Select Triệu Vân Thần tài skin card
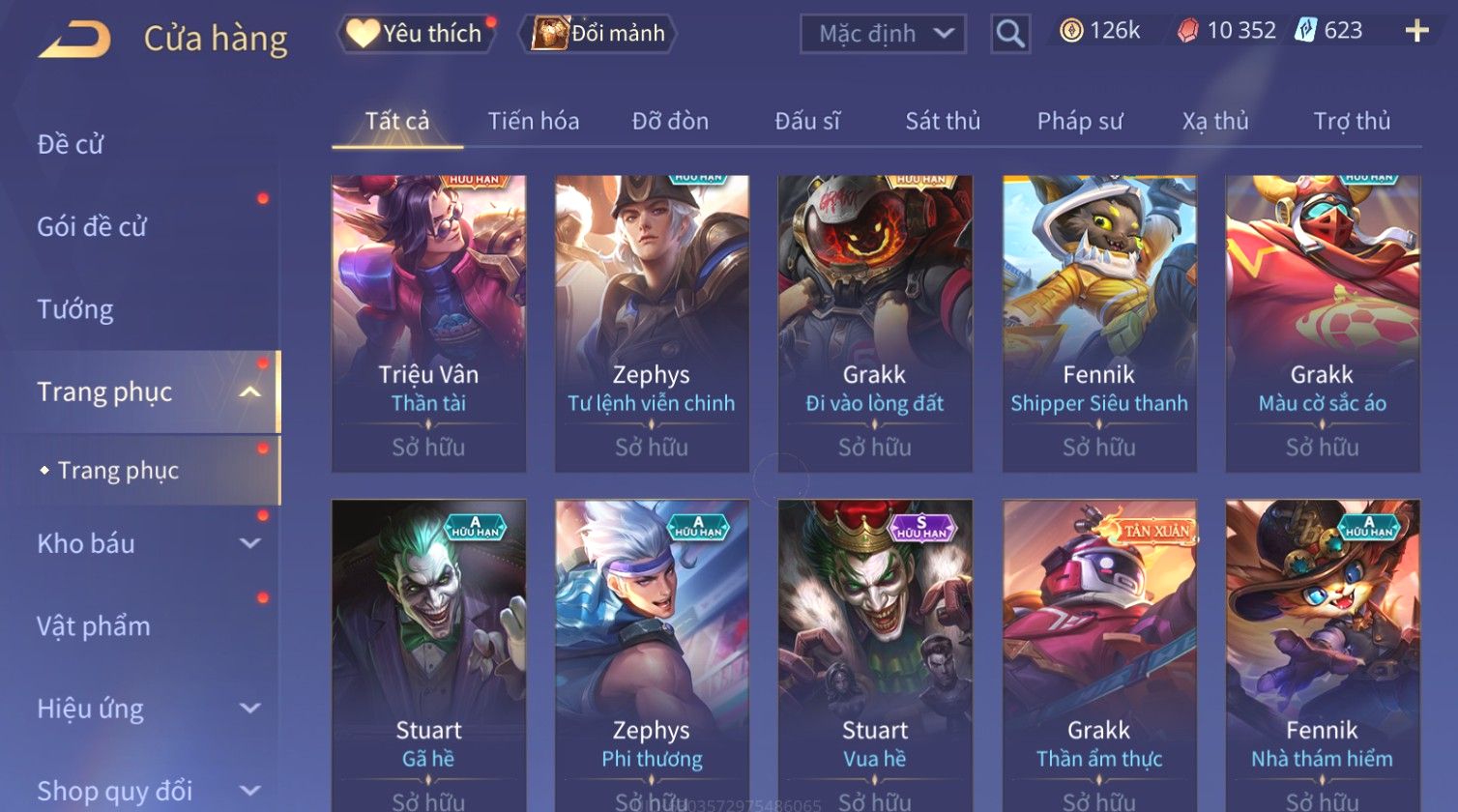1458x812 pixels. [x=428, y=324]
